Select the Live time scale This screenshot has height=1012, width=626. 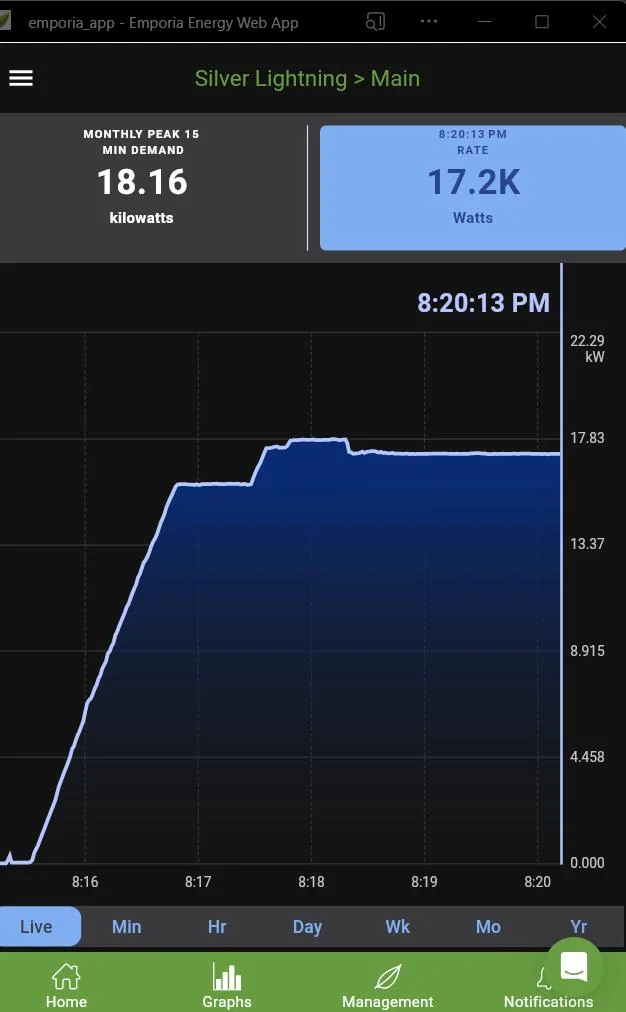coord(37,926)
